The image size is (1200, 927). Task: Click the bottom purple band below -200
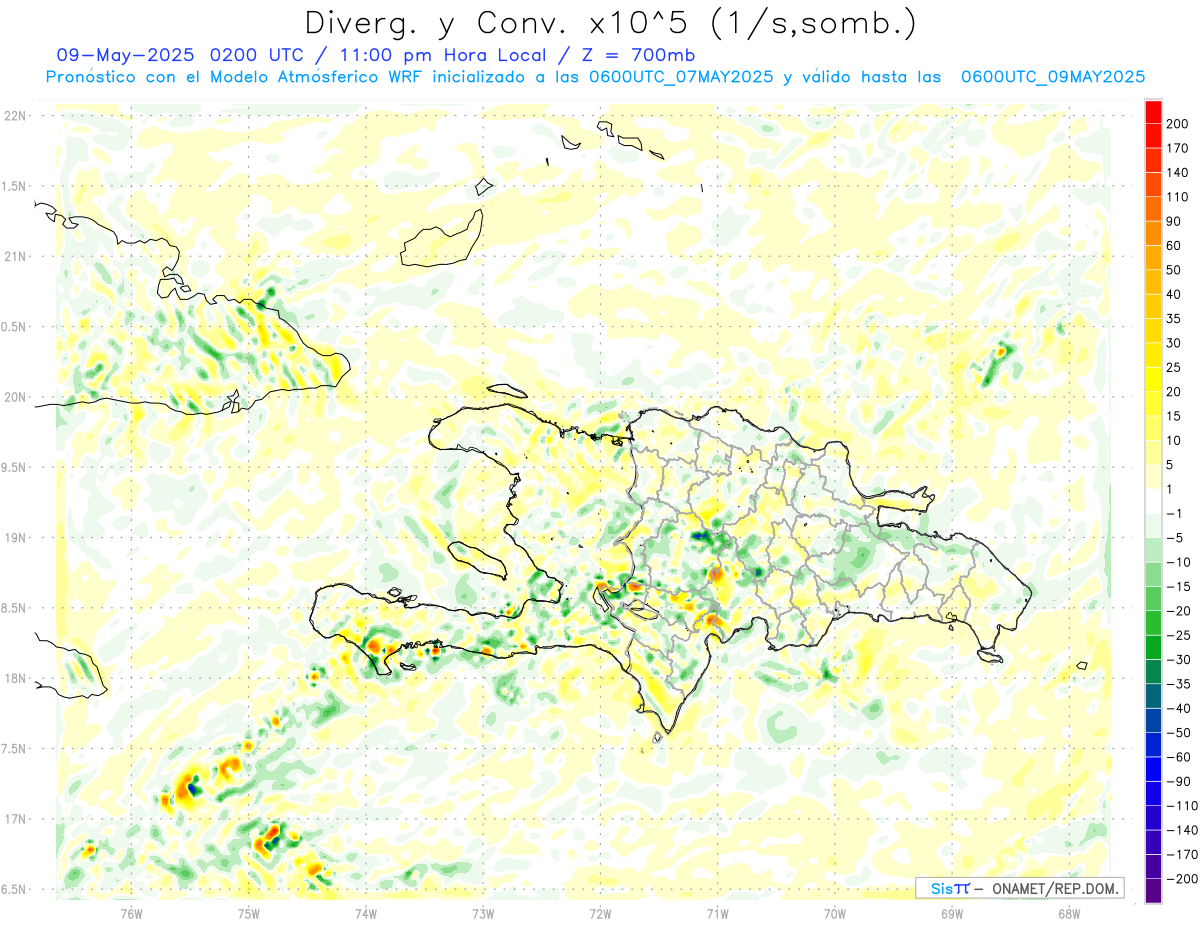tap(1153, 890)
